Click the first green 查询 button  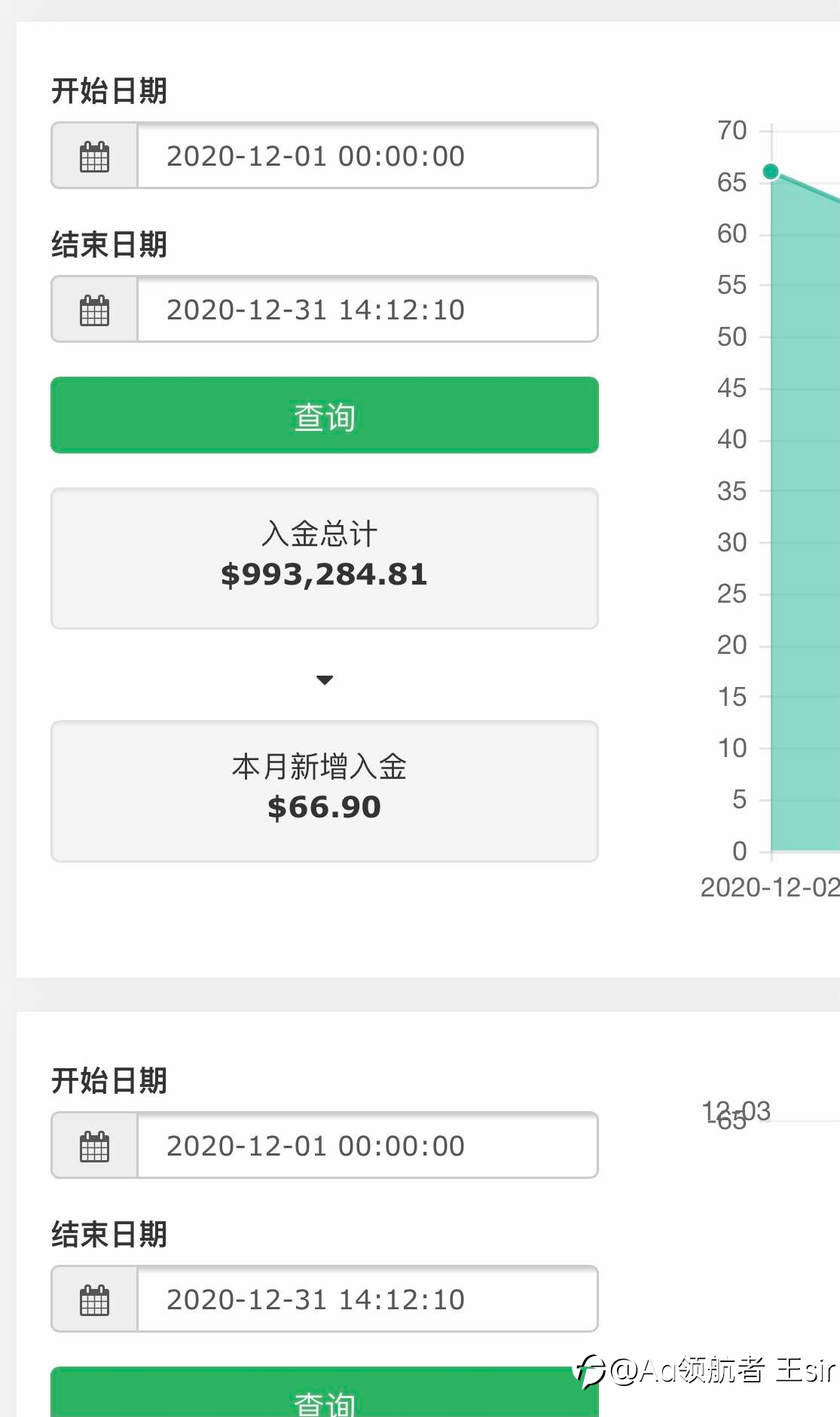click(325, 415)
